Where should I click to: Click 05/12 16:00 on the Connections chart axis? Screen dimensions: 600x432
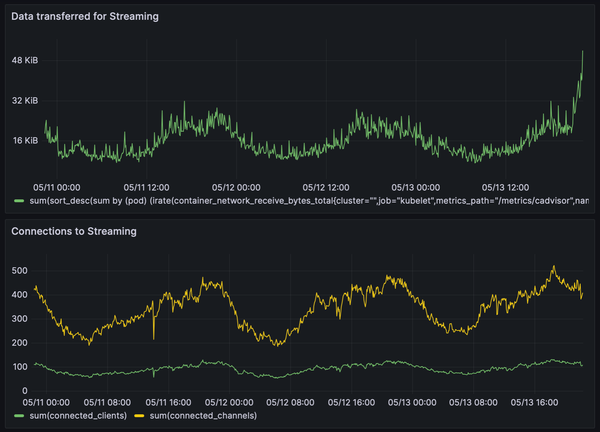click(351, 403)
